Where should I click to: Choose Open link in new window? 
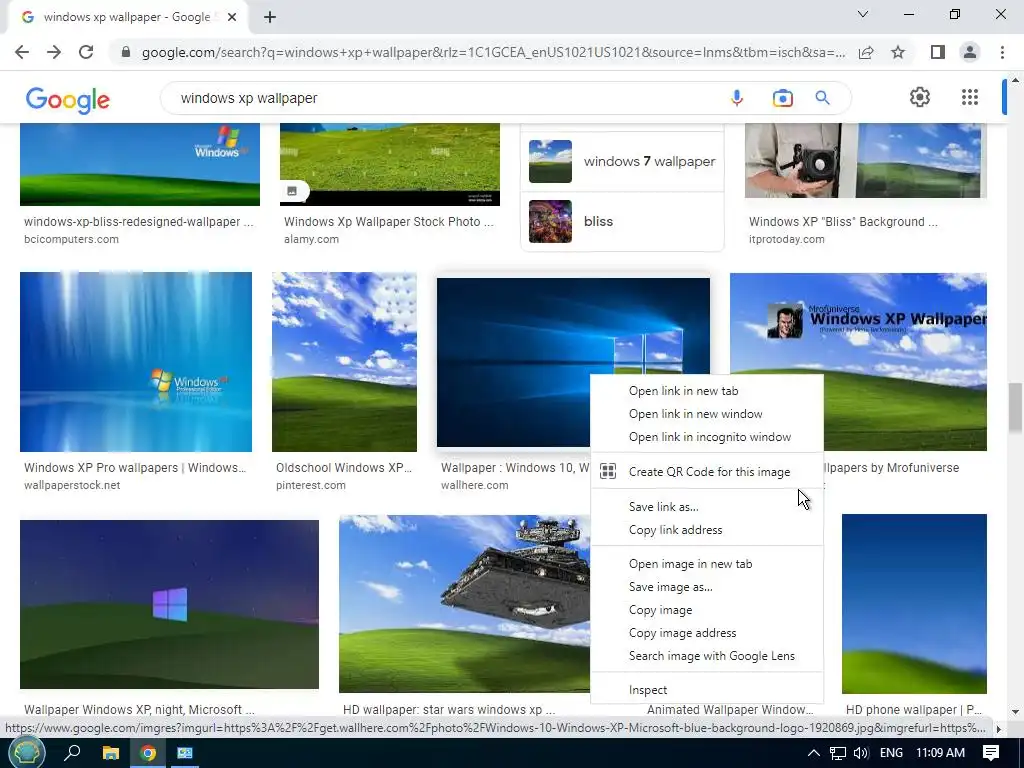point(707,413)
